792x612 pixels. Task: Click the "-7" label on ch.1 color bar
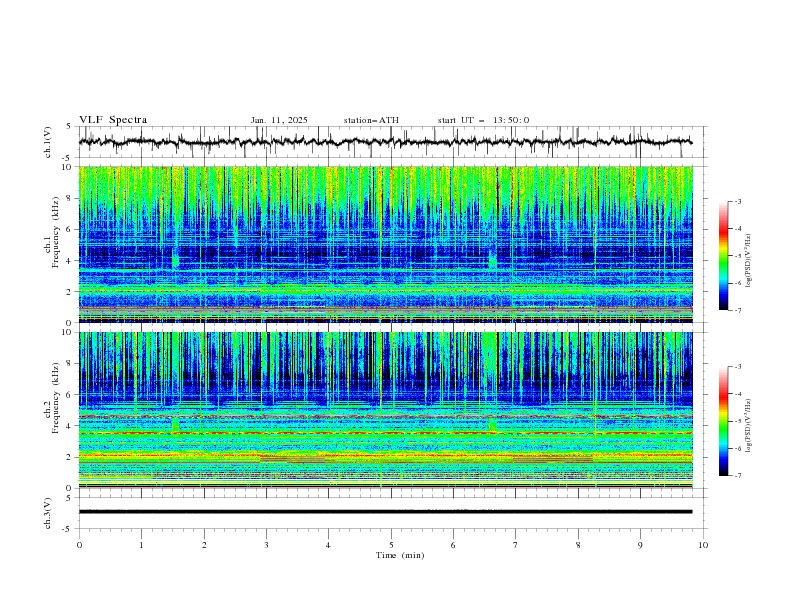click(738, 310)
